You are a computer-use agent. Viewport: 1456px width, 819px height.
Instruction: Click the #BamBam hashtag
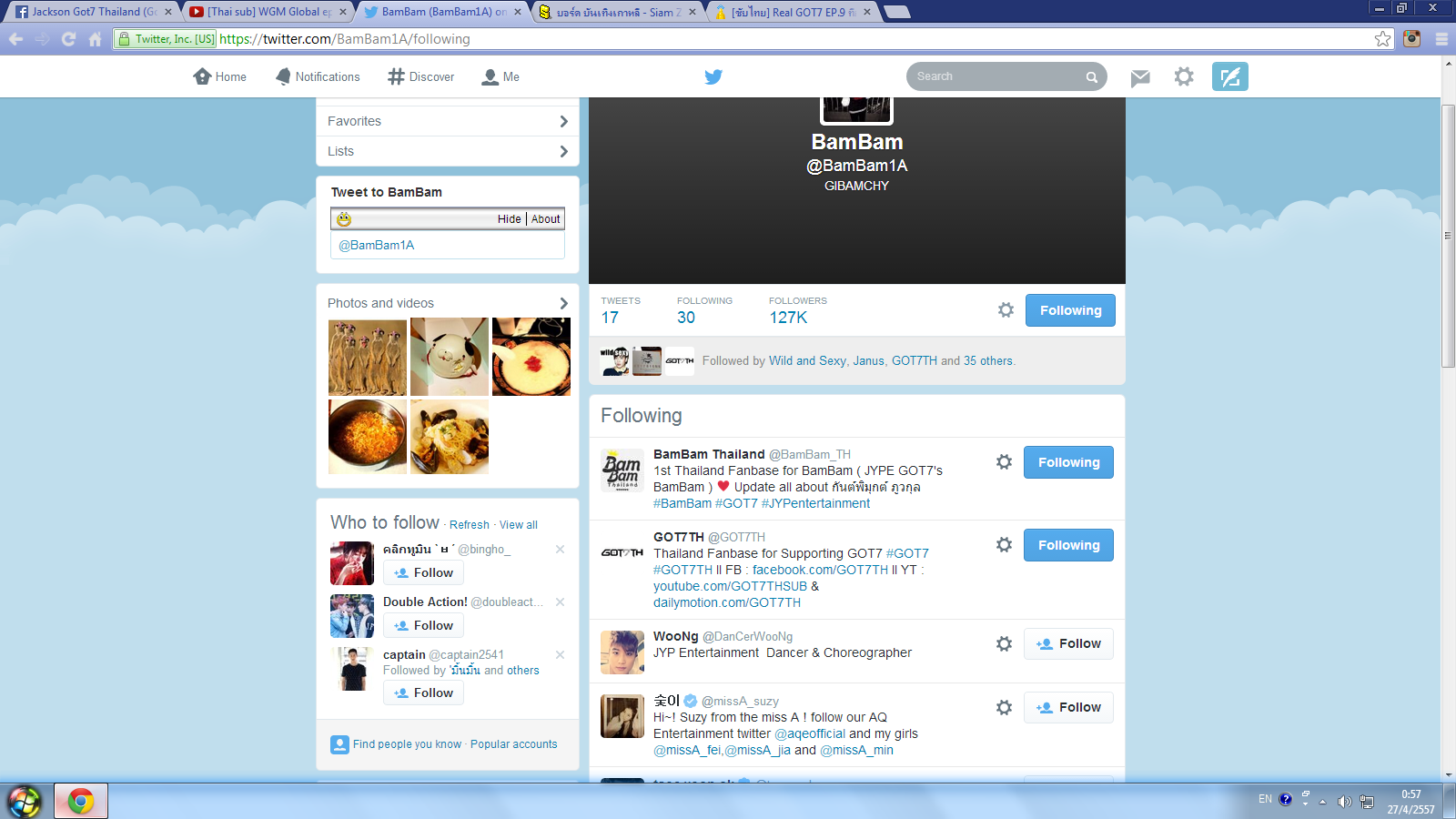point(682,503)
